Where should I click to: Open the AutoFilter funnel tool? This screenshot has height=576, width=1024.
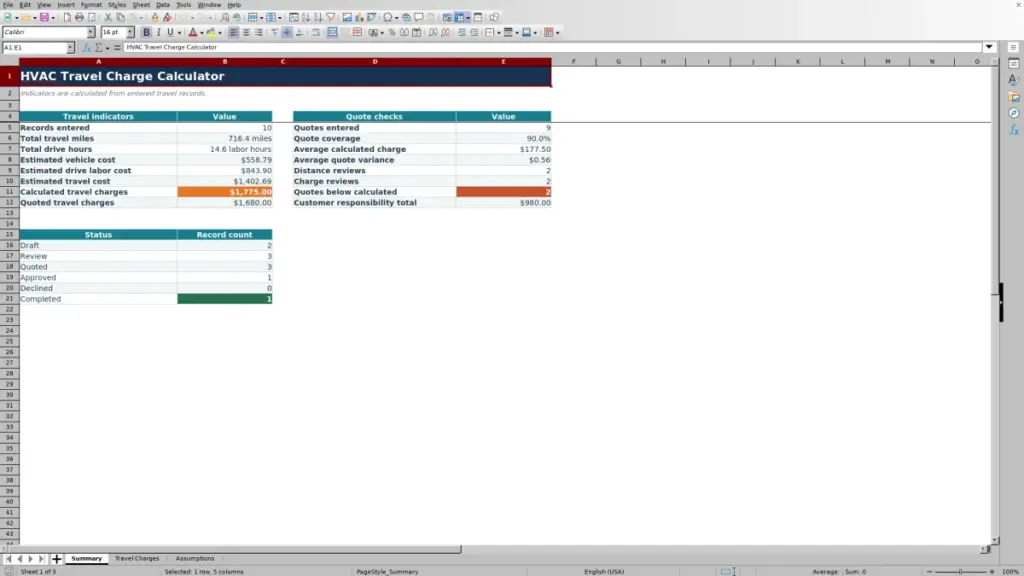click(x=330, y=17)
